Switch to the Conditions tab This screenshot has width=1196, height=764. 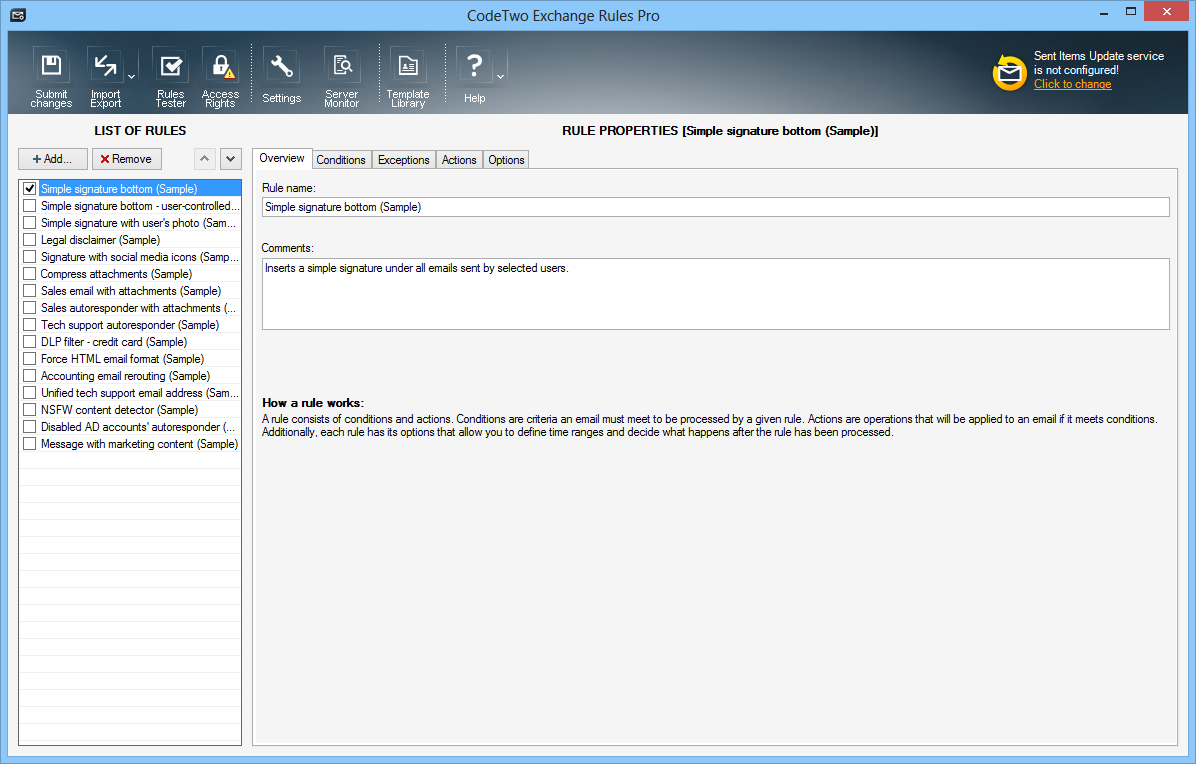tap(341, 159)
